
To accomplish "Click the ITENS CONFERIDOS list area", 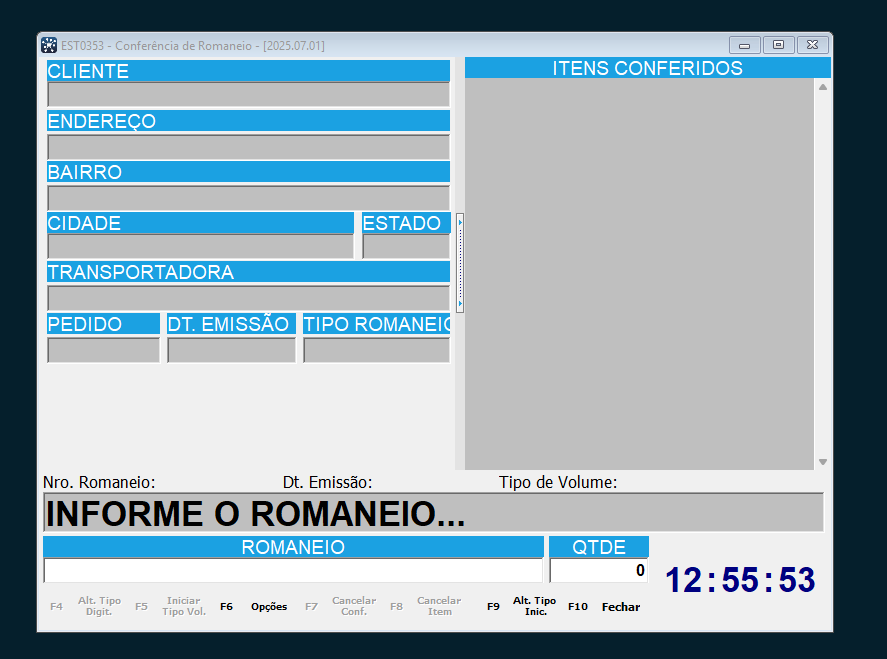I will point(639,274).
